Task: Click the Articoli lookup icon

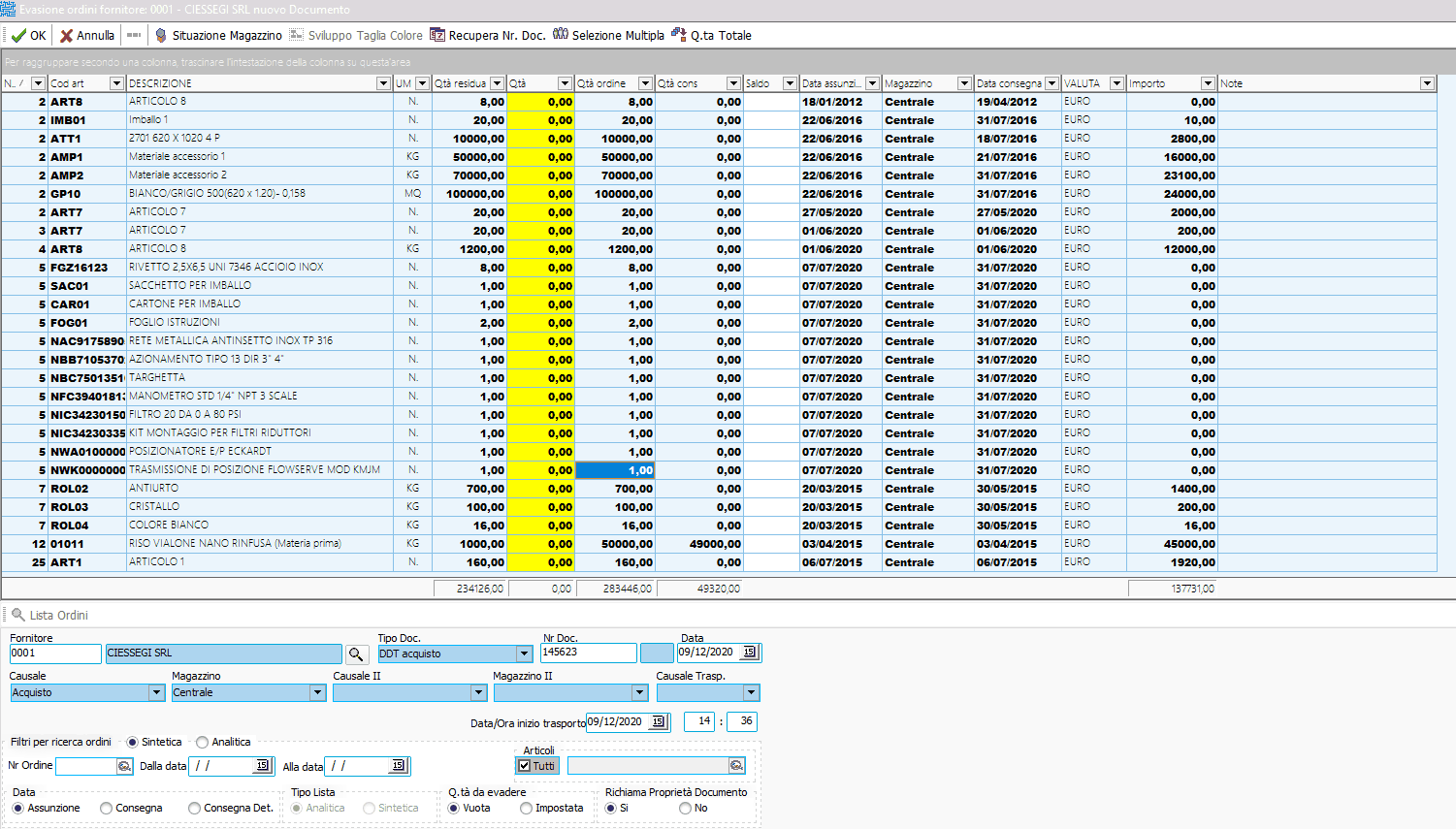Action: click(736, 766)
